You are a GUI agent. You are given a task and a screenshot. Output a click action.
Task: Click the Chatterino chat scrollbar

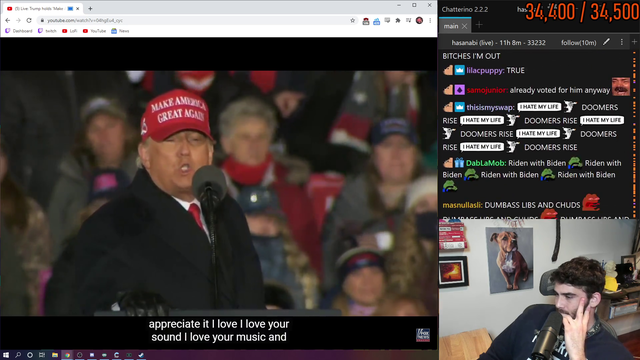[x=634, y=135]
